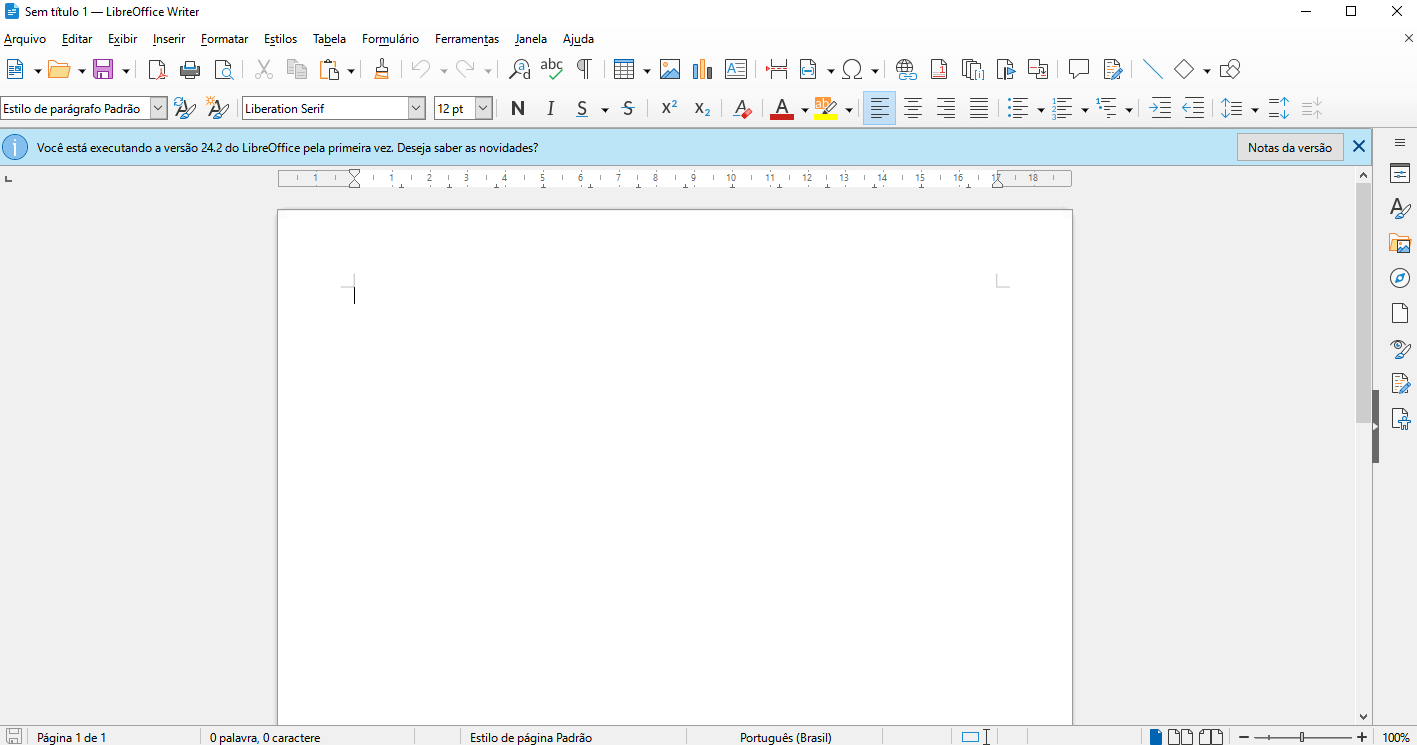Copy selection with the Copy icon
This screenshot has height=745, width=1417.
297,70
